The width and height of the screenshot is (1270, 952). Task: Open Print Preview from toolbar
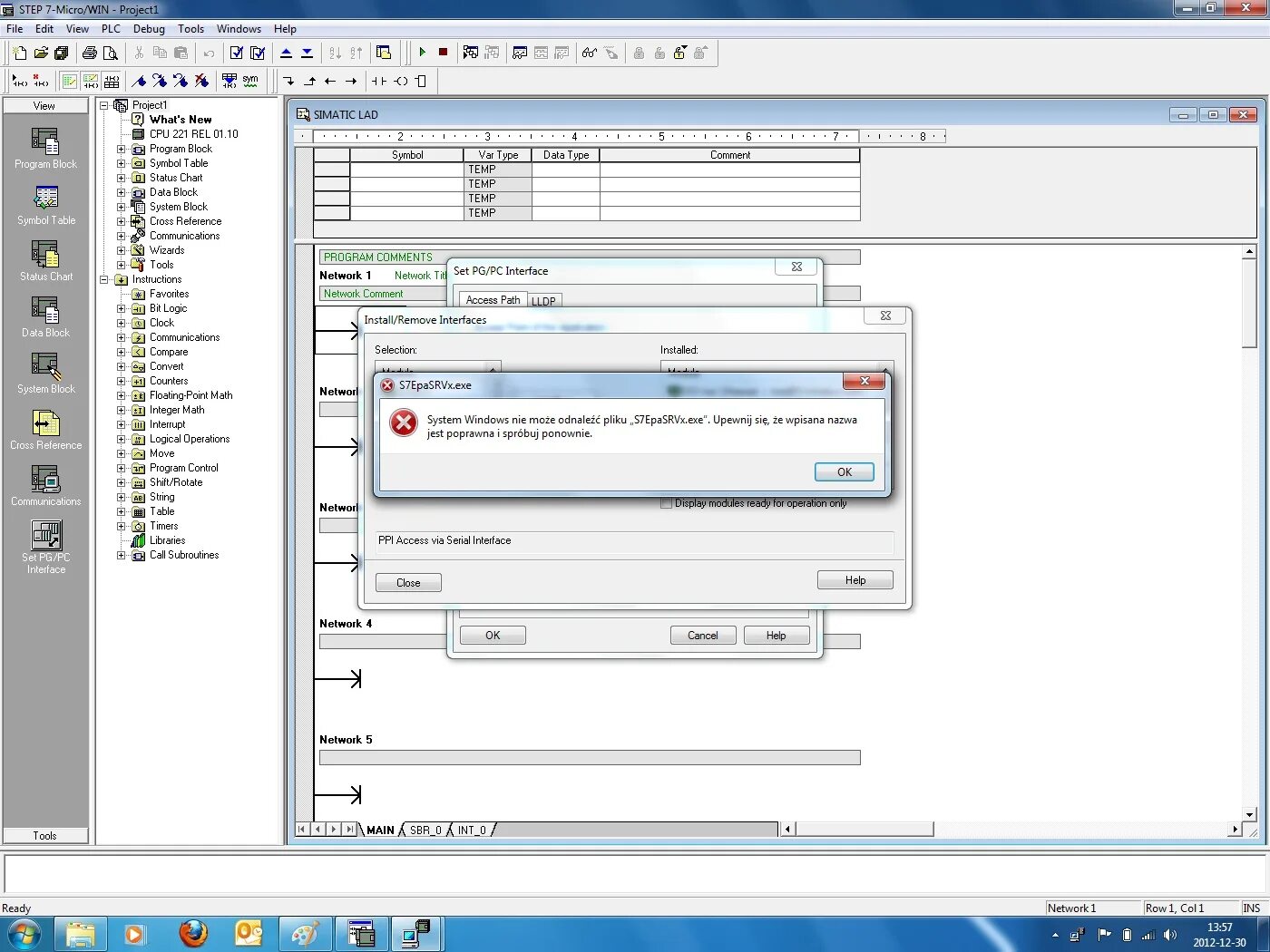click(111, 53)
